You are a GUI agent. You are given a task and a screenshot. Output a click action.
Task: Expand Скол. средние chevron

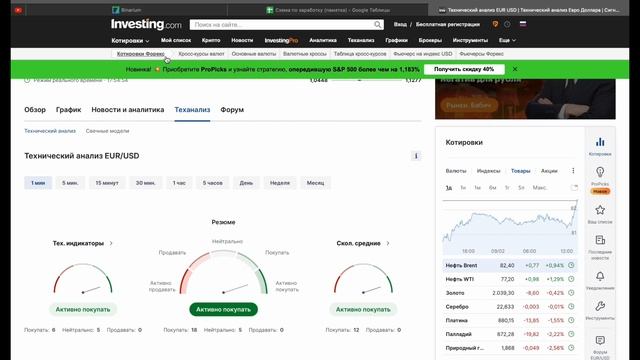(x=388, y=243)
